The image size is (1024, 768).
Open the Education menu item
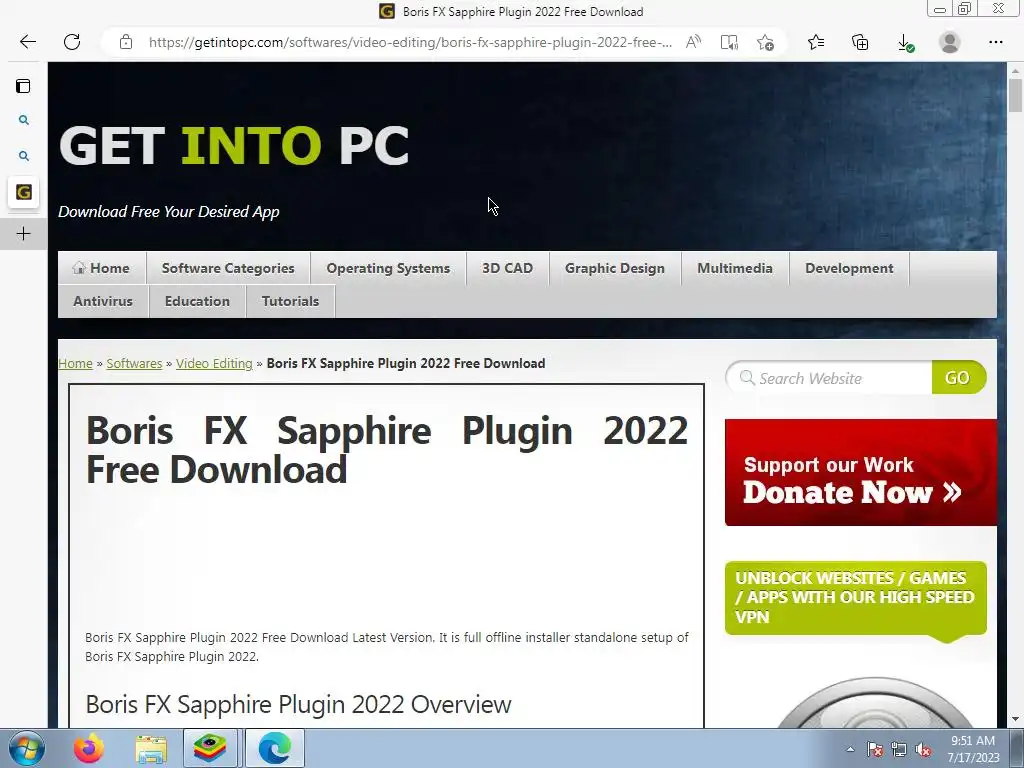click(x=197, y=302)
